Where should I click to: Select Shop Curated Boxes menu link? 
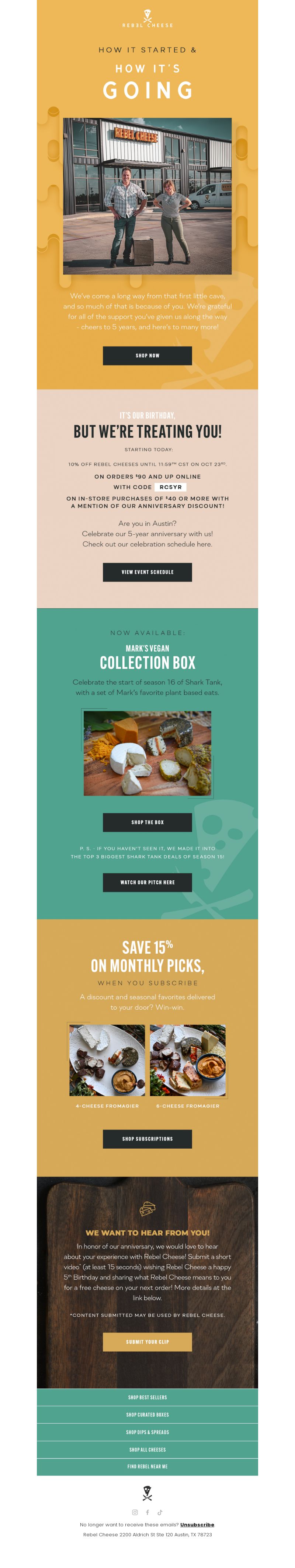(x=147, y=1415)
